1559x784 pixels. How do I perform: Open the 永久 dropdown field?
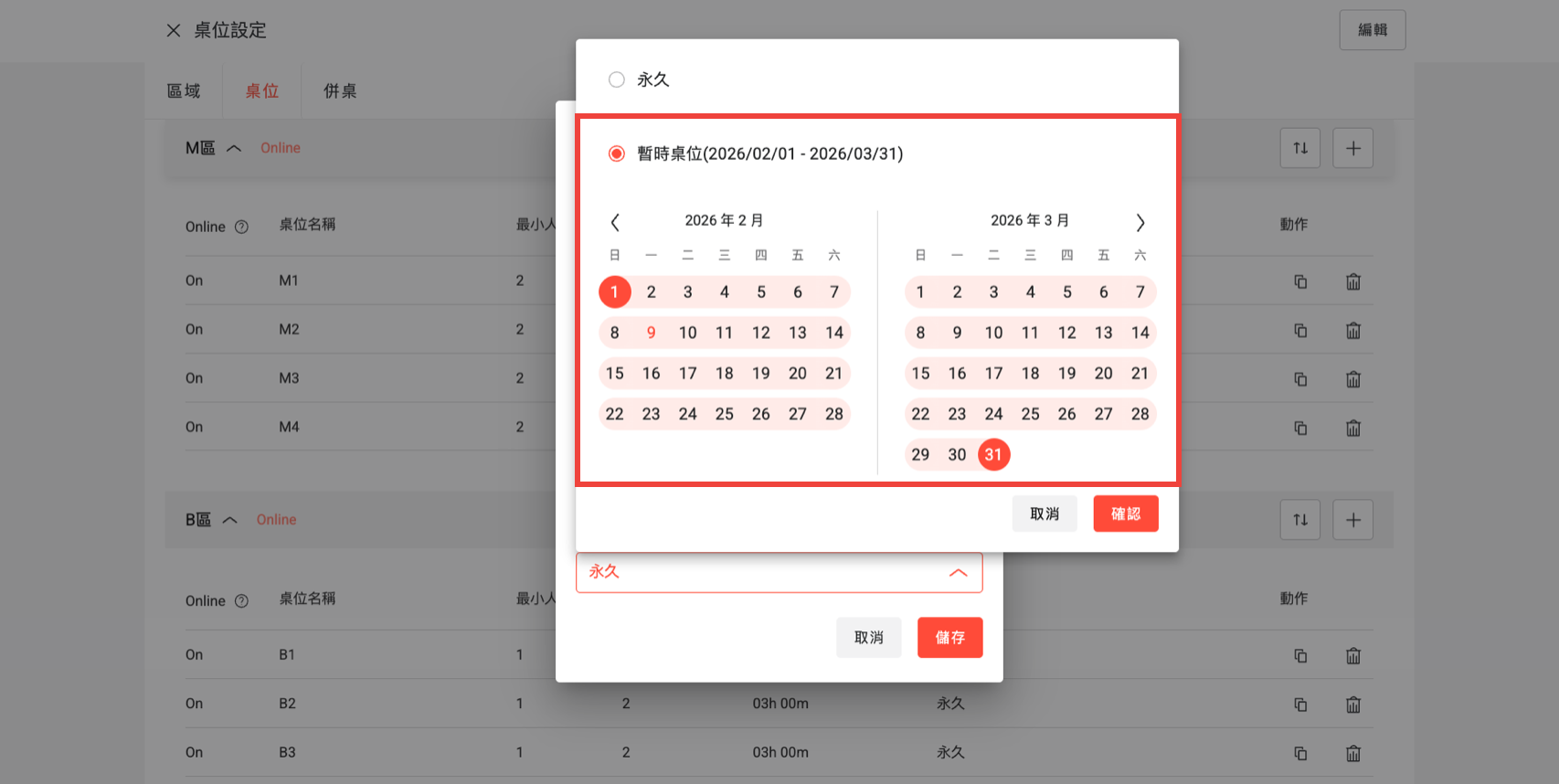779,572
